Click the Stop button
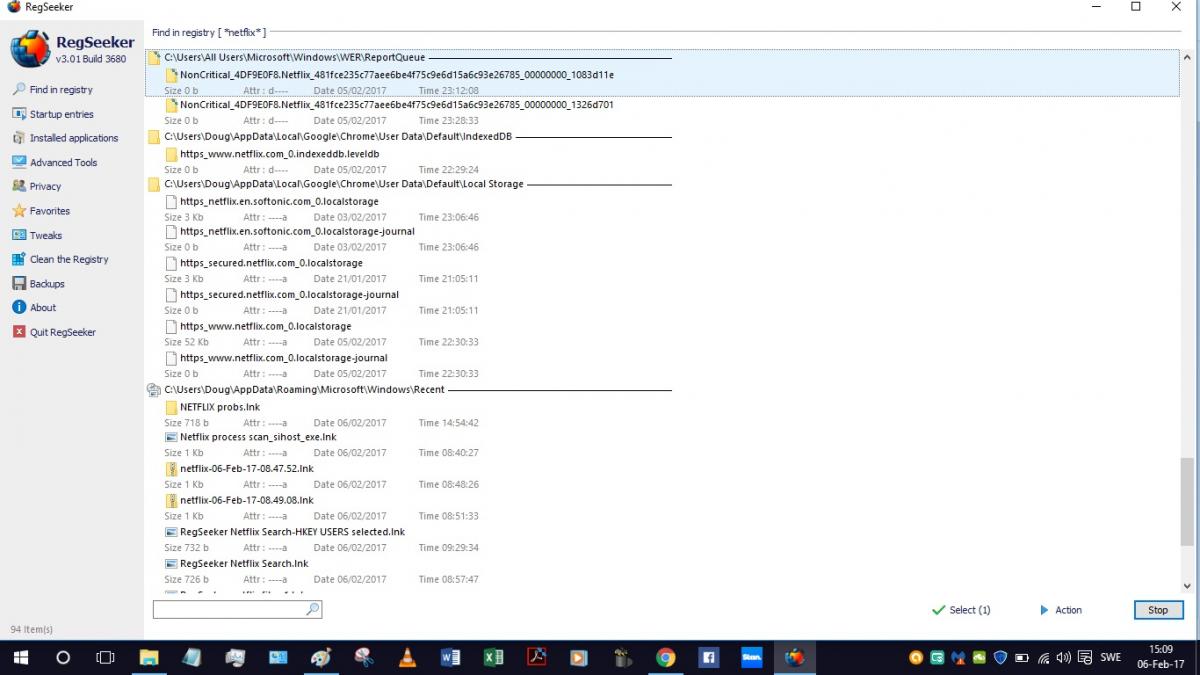This screenshot has height=675, width=1200. [1158, 610]
